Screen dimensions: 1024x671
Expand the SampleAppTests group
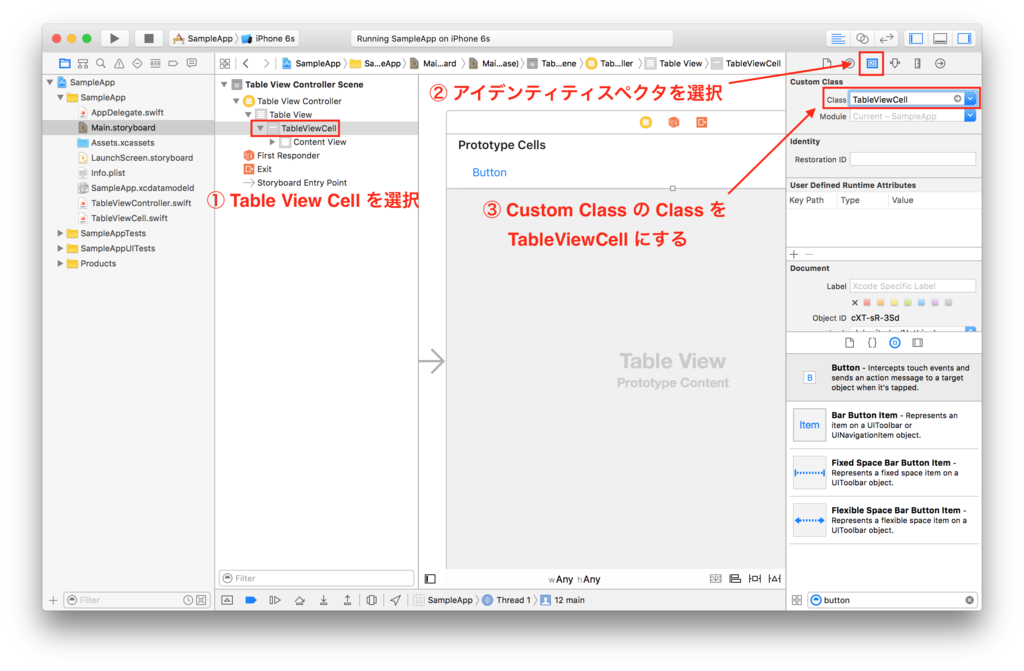click(60, 233)
